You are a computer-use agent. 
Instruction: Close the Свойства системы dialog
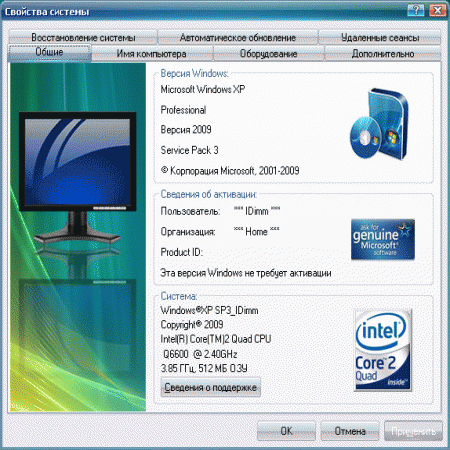(438, 10)
